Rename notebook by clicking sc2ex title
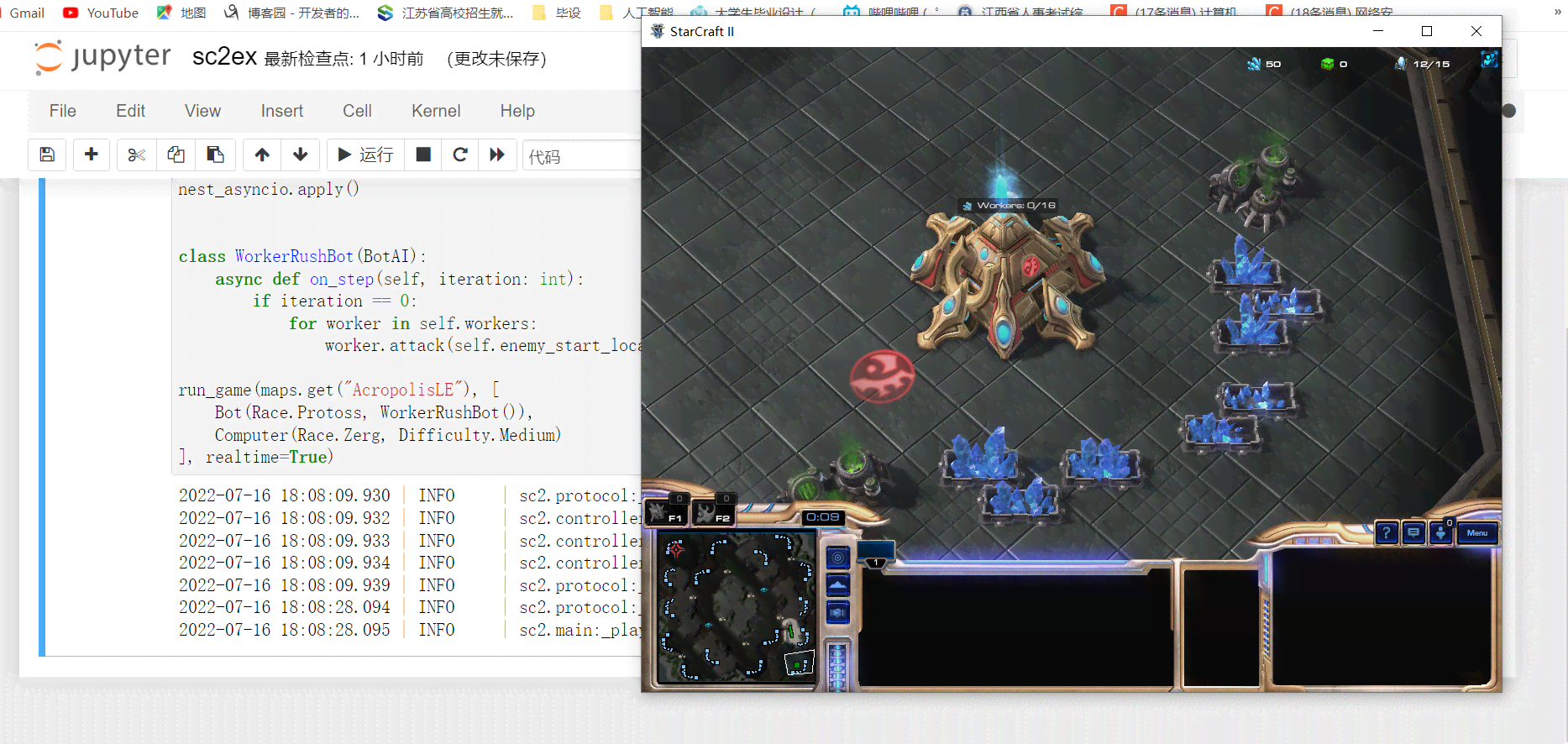The width and height of the screenshot is (1568, 744). (224, 57)
